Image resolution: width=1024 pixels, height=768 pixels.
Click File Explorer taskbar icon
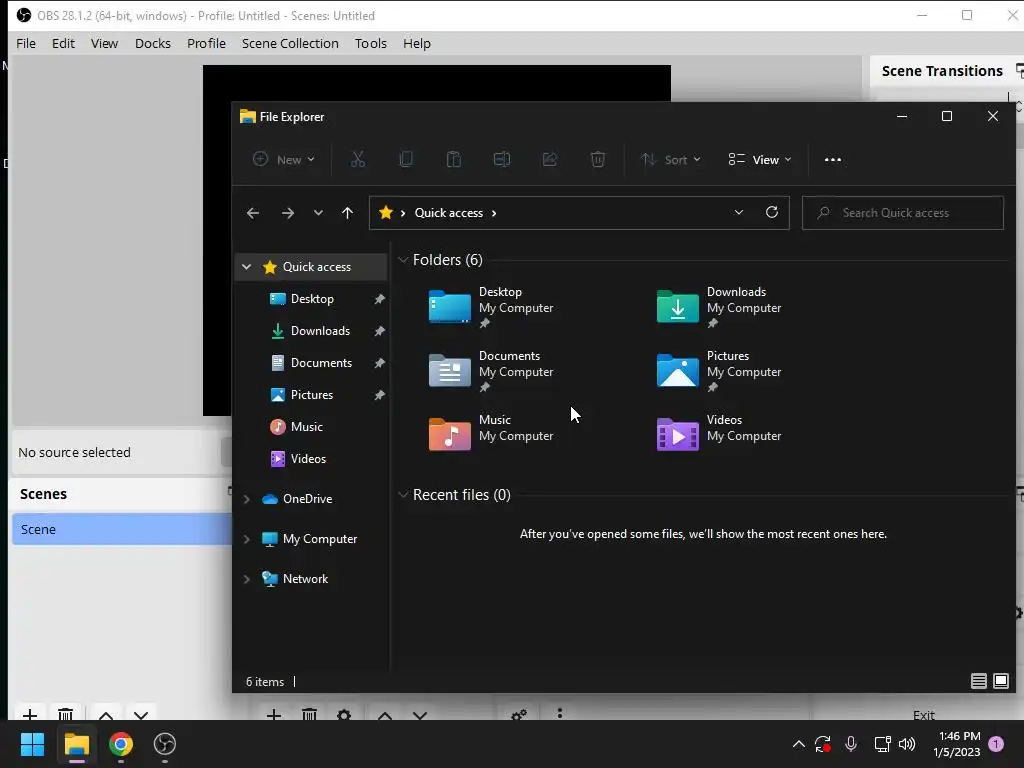76,744
